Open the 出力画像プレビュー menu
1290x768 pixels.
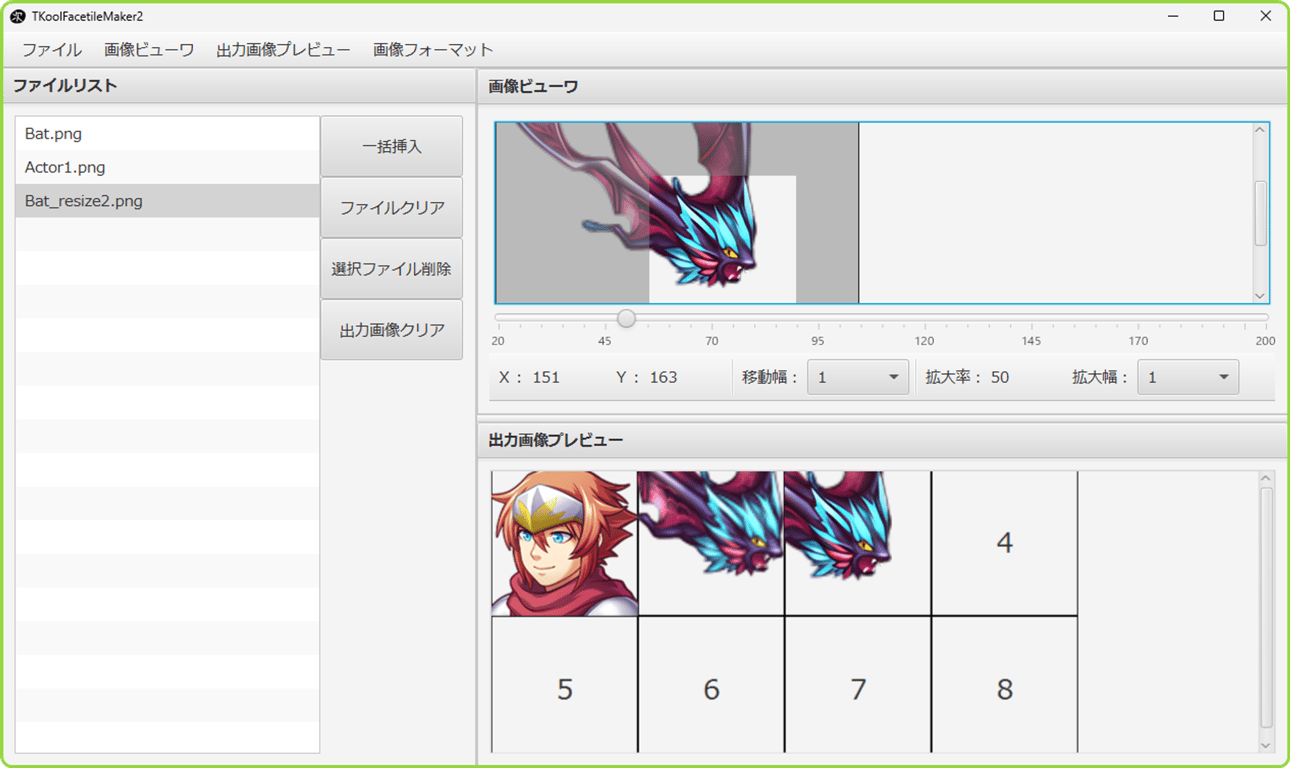point(283,49)
